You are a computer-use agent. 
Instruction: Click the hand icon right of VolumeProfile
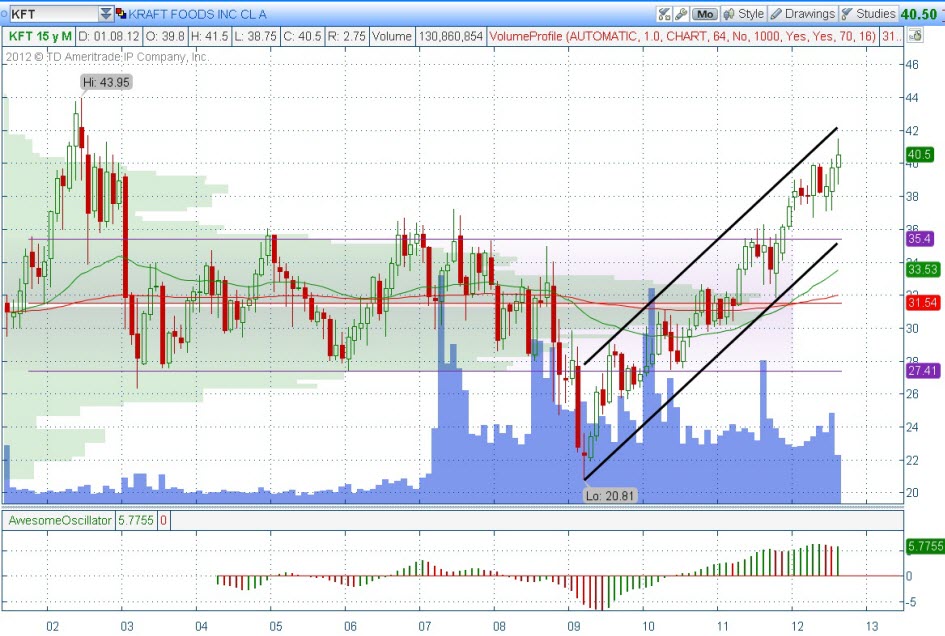[x=915, y=36]
